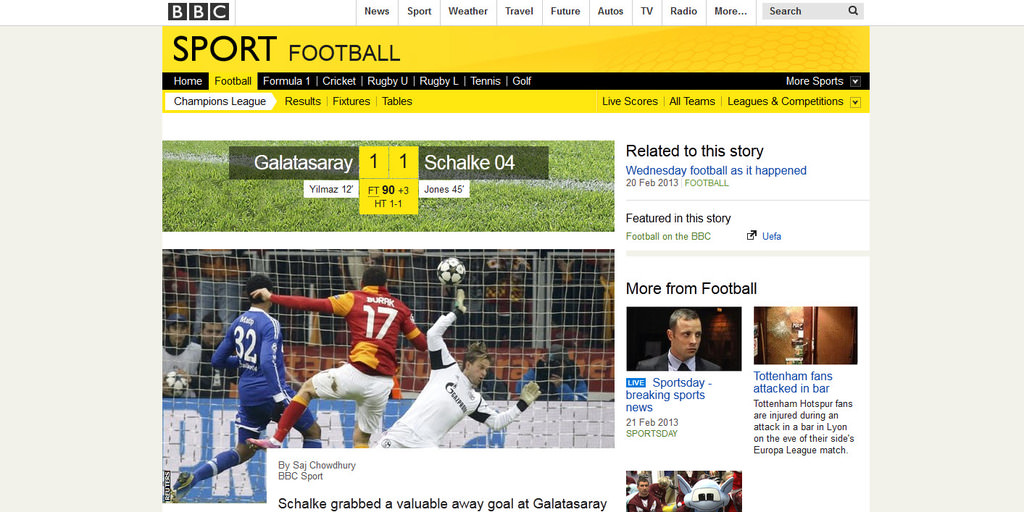1024x512 pixels.
Task: Click the Leagues & Competitions label
Action: (x=786, y=101)
